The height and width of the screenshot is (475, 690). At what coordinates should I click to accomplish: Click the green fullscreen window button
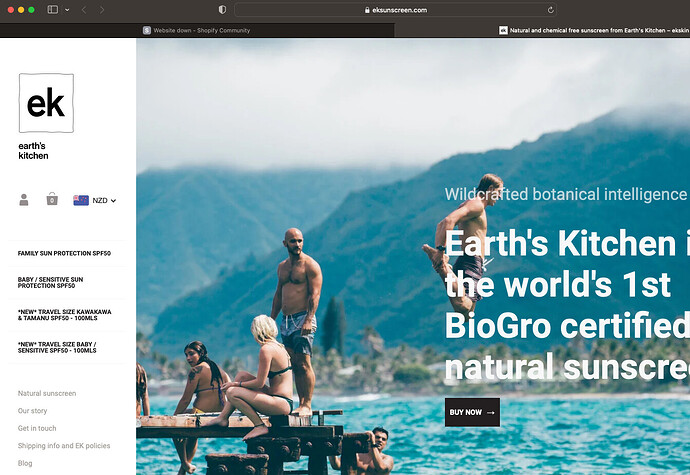point(31,10)
